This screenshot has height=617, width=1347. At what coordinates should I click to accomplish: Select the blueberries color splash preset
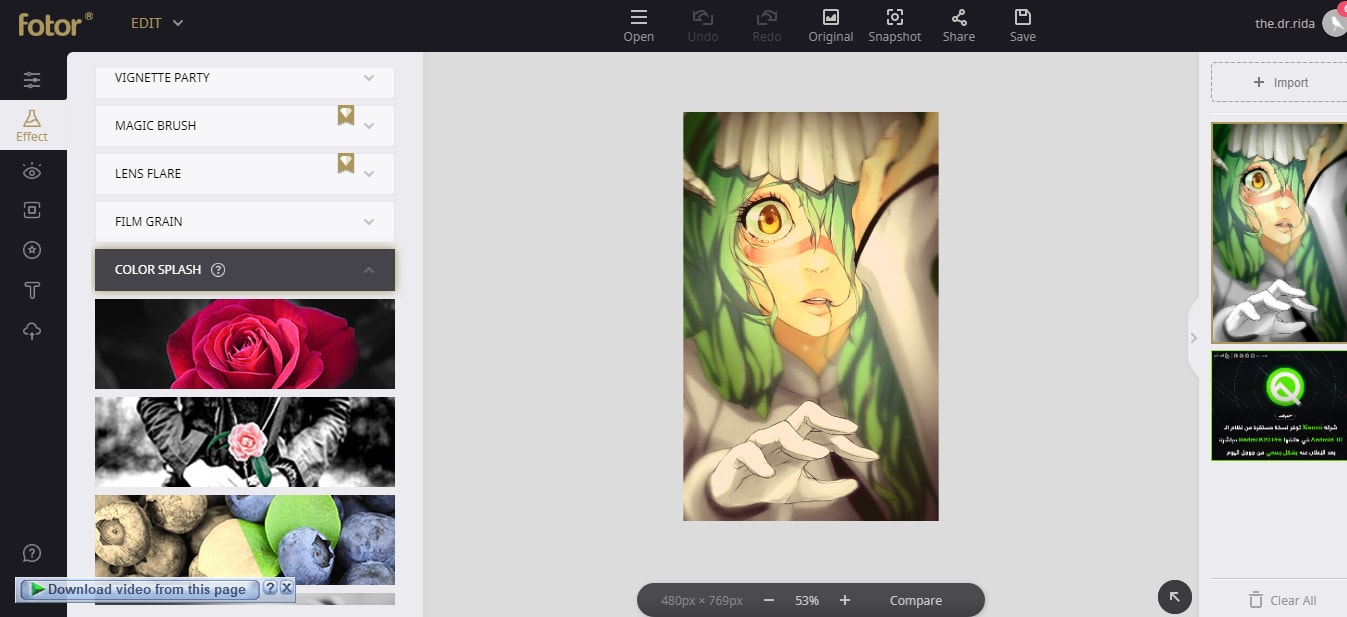point(245,540)
